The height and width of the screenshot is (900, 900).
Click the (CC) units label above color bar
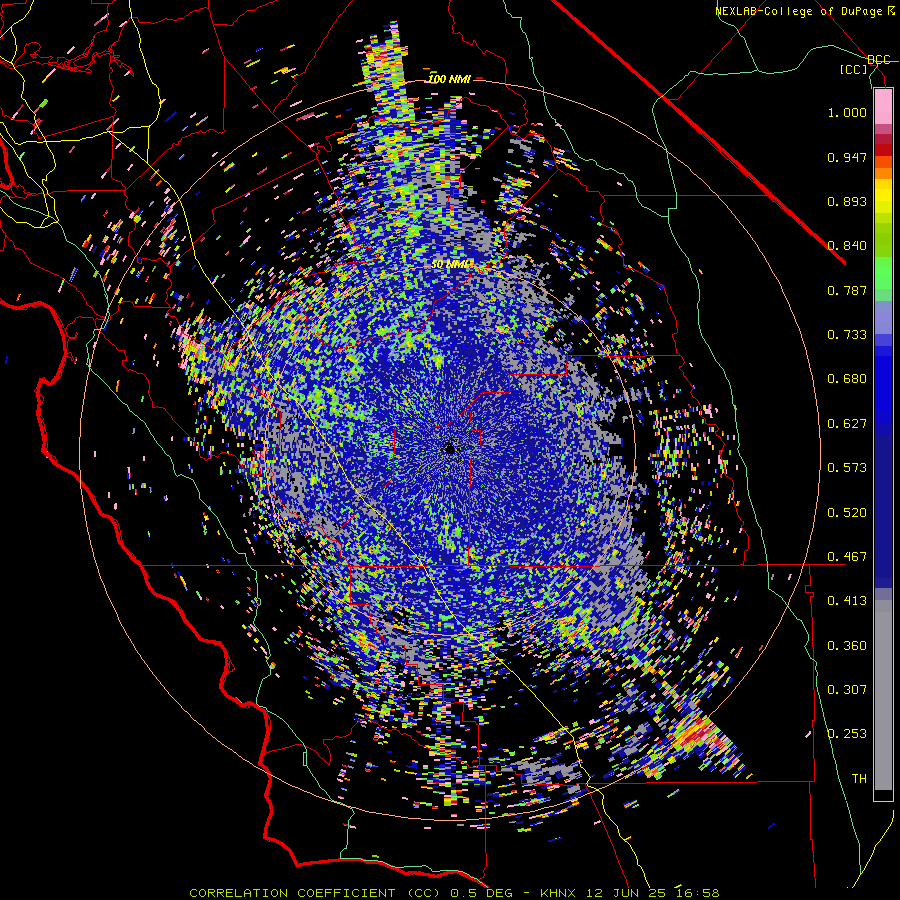point(854,69)
